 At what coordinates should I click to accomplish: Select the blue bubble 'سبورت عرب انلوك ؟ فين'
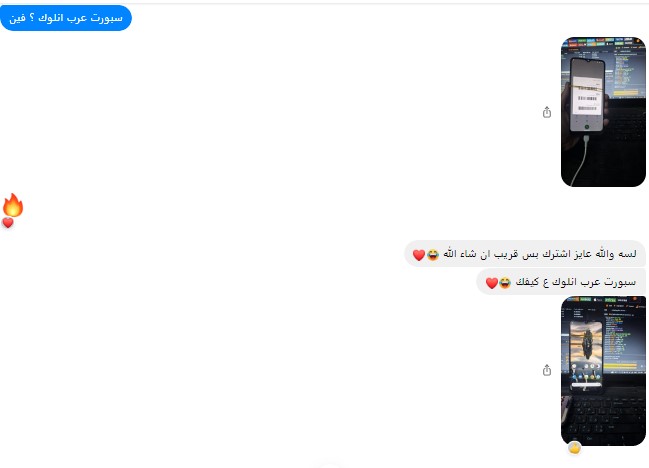[66, 18]
